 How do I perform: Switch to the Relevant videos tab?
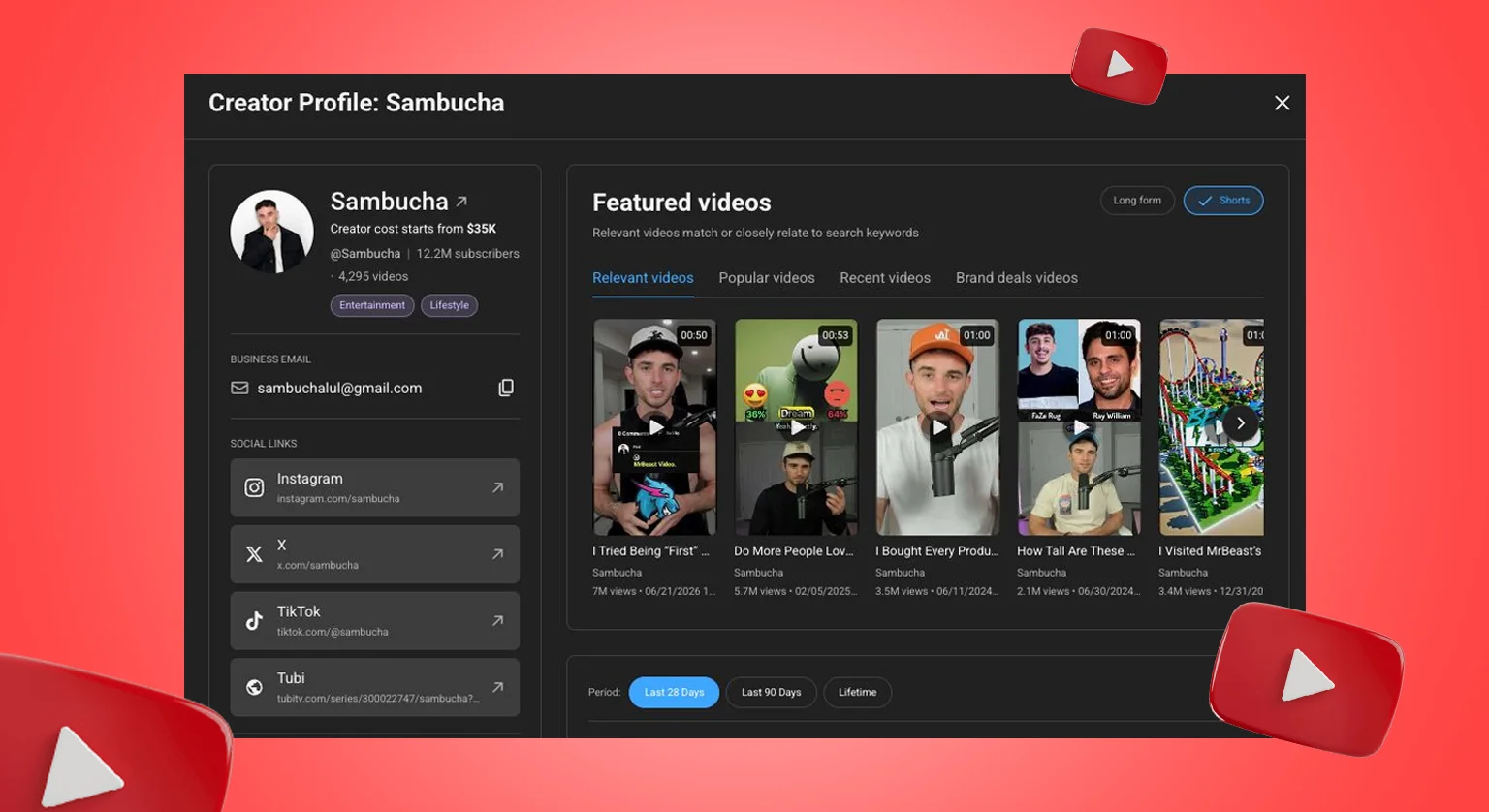click(x=643, y=278)
